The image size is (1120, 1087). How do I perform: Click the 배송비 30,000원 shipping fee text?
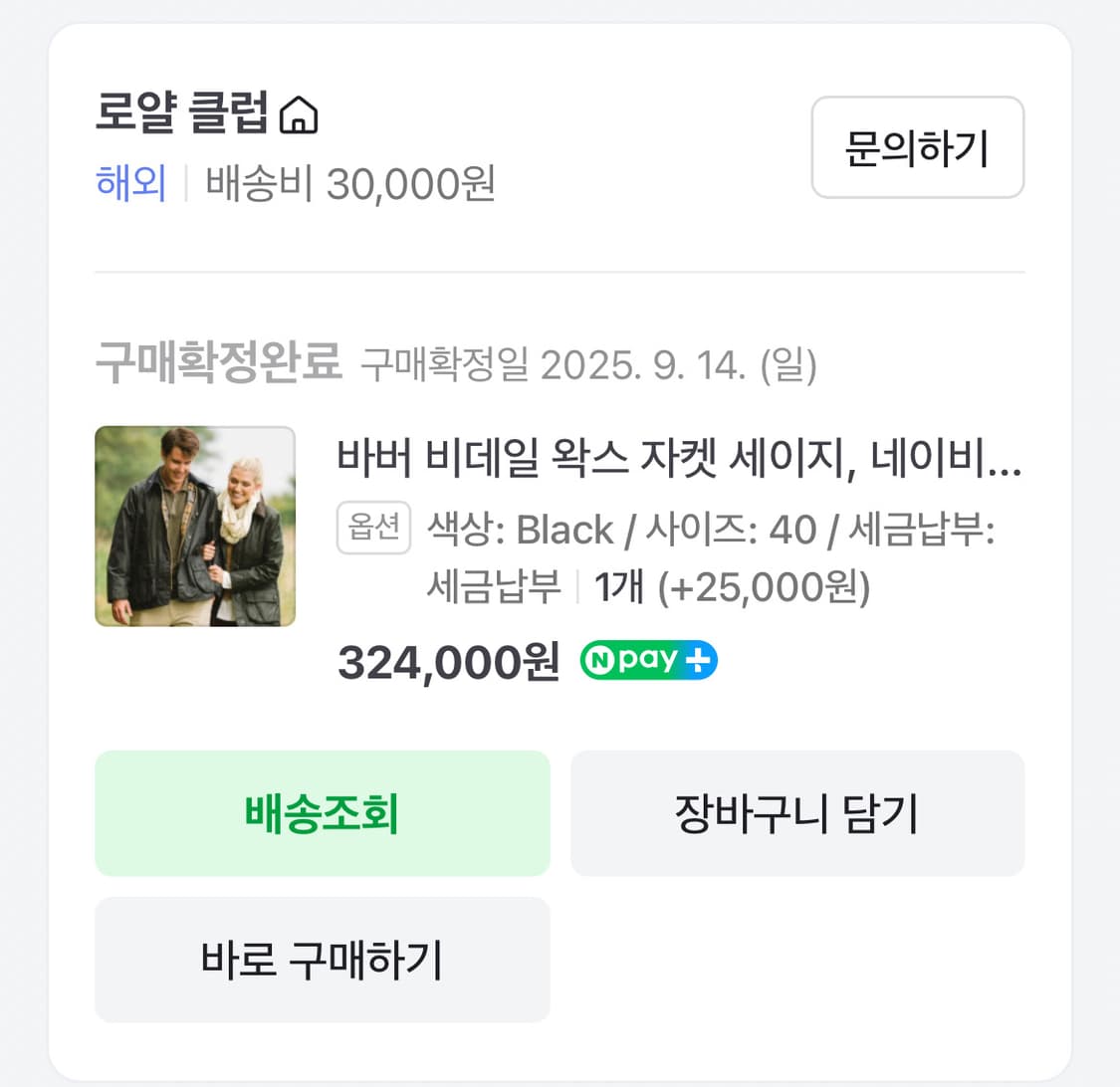(348, 185)
